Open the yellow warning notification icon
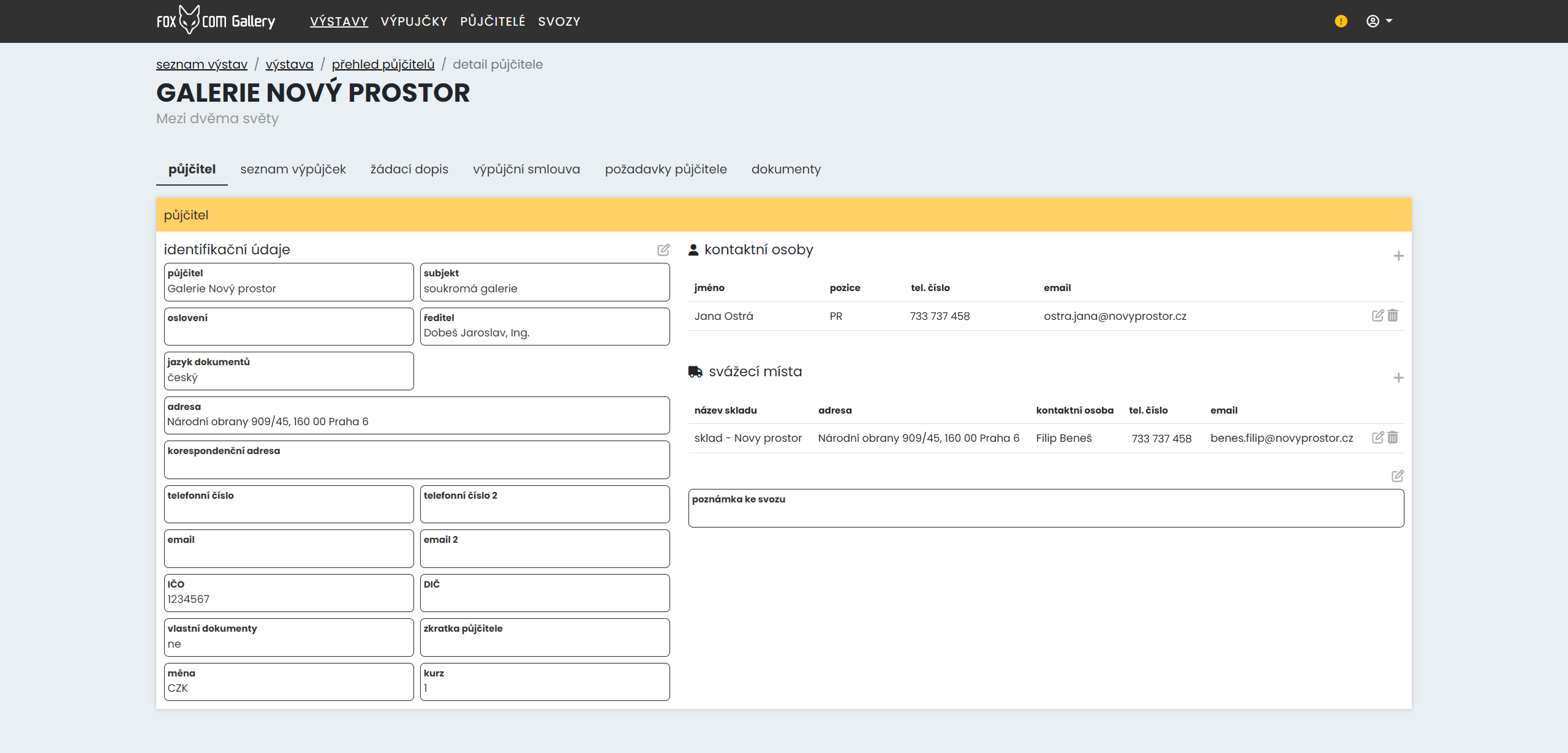Screen dimensions: 1568x753 (1341, 21)
